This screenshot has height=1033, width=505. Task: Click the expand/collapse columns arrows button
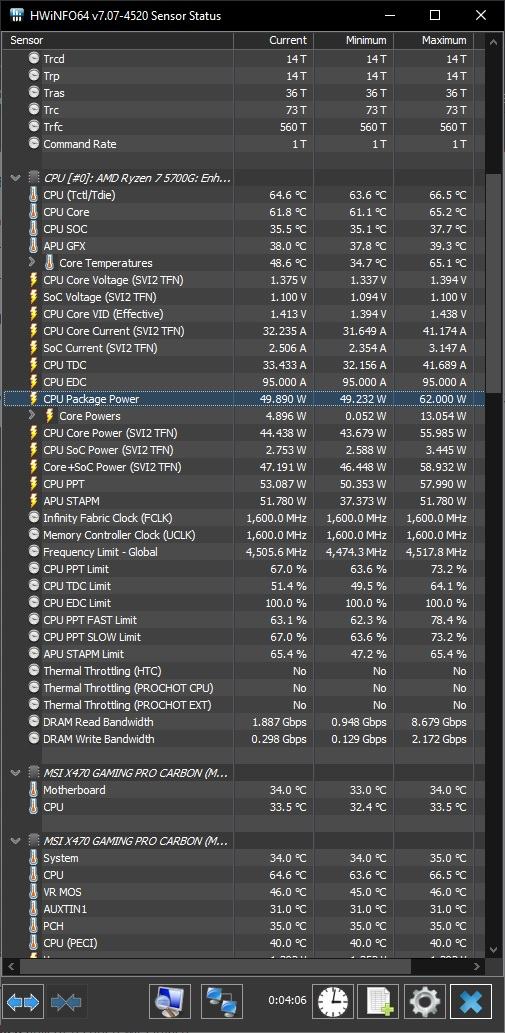pyautogui.click(x=23, y=1003)
